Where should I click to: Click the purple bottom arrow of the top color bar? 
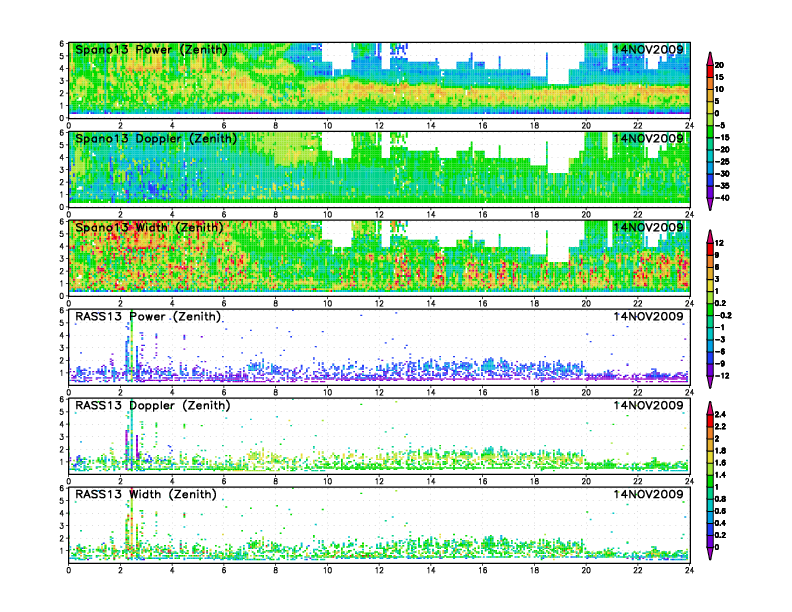[x=710, y=203]
